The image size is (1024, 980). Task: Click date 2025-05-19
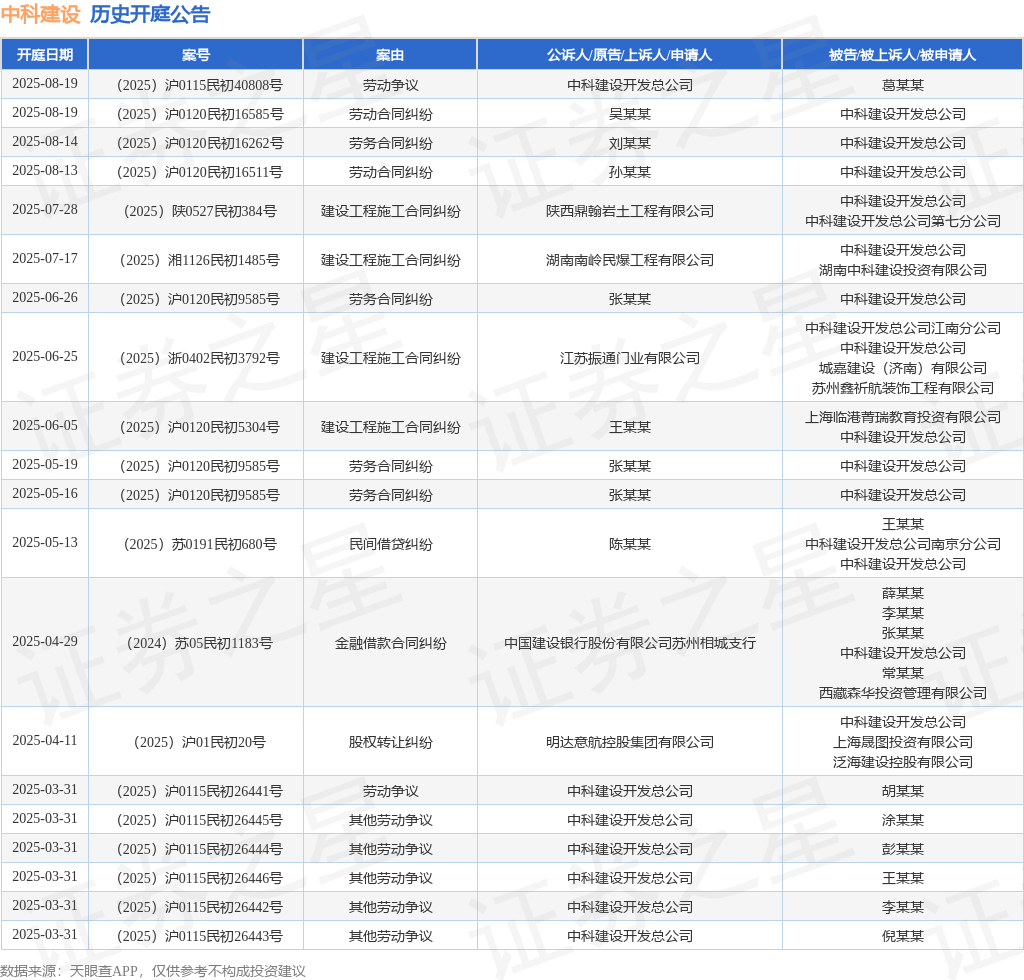[44, 464]
